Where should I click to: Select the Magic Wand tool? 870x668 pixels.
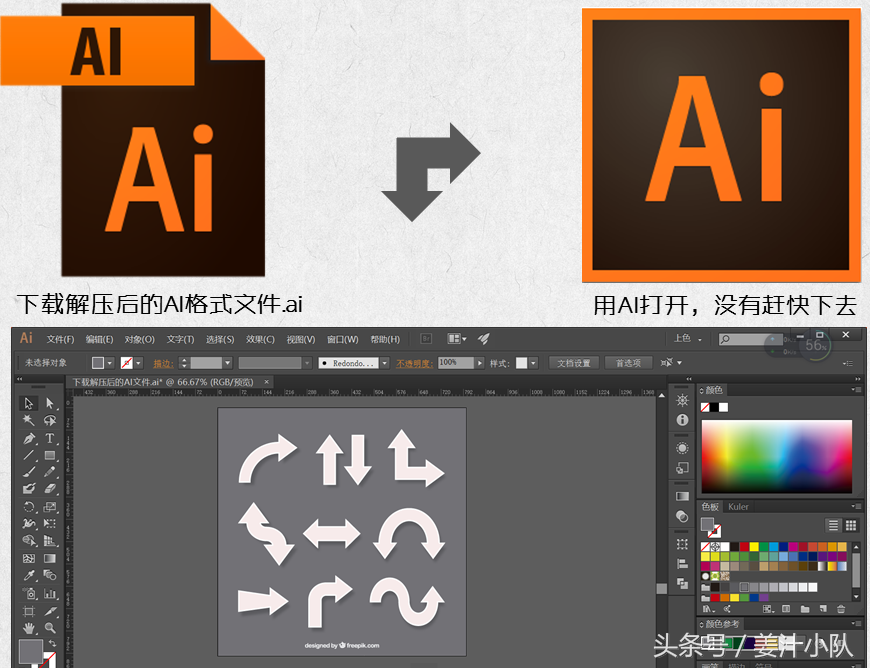coord(29,420)
